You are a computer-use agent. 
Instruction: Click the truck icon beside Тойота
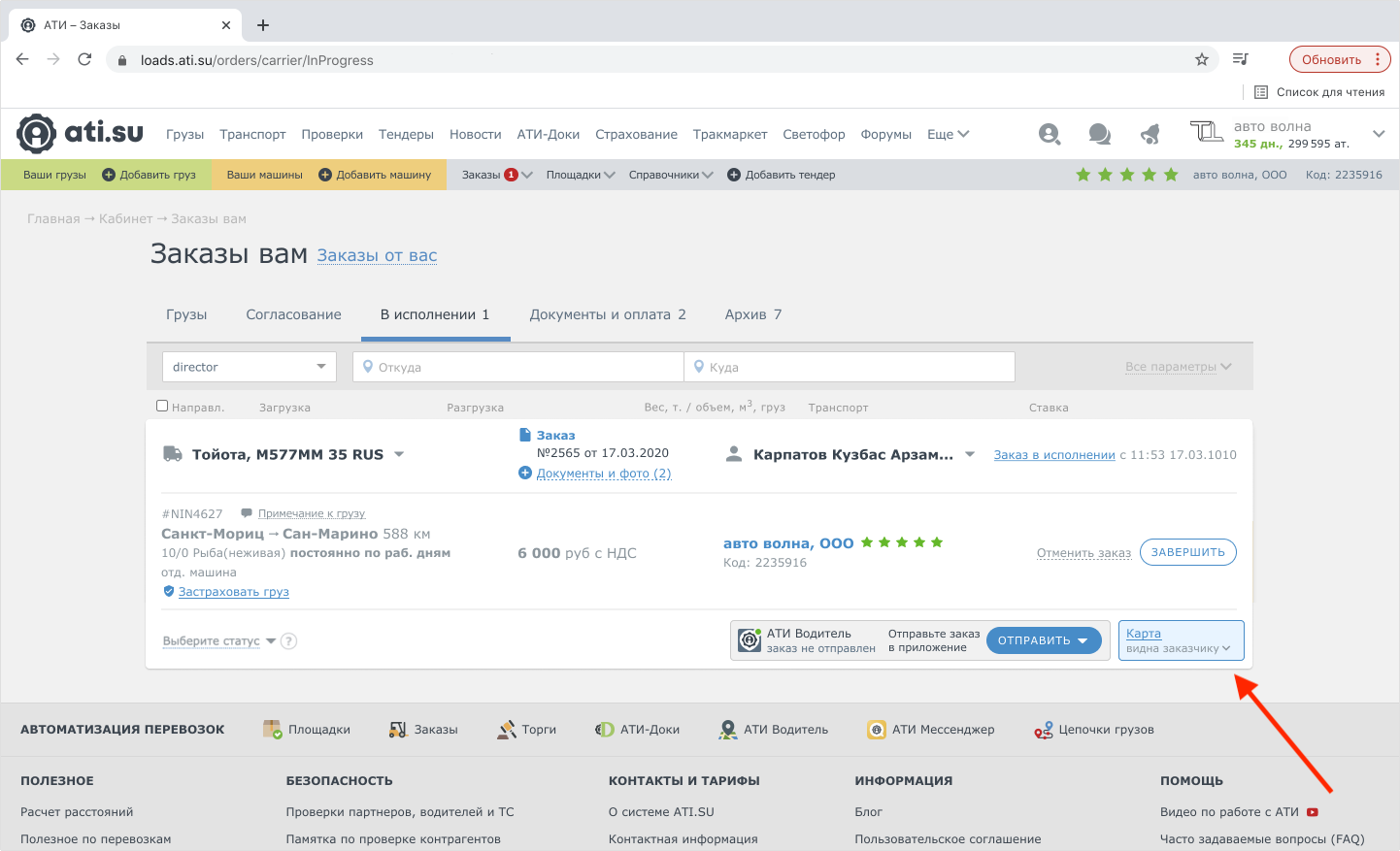click(172, 454)
